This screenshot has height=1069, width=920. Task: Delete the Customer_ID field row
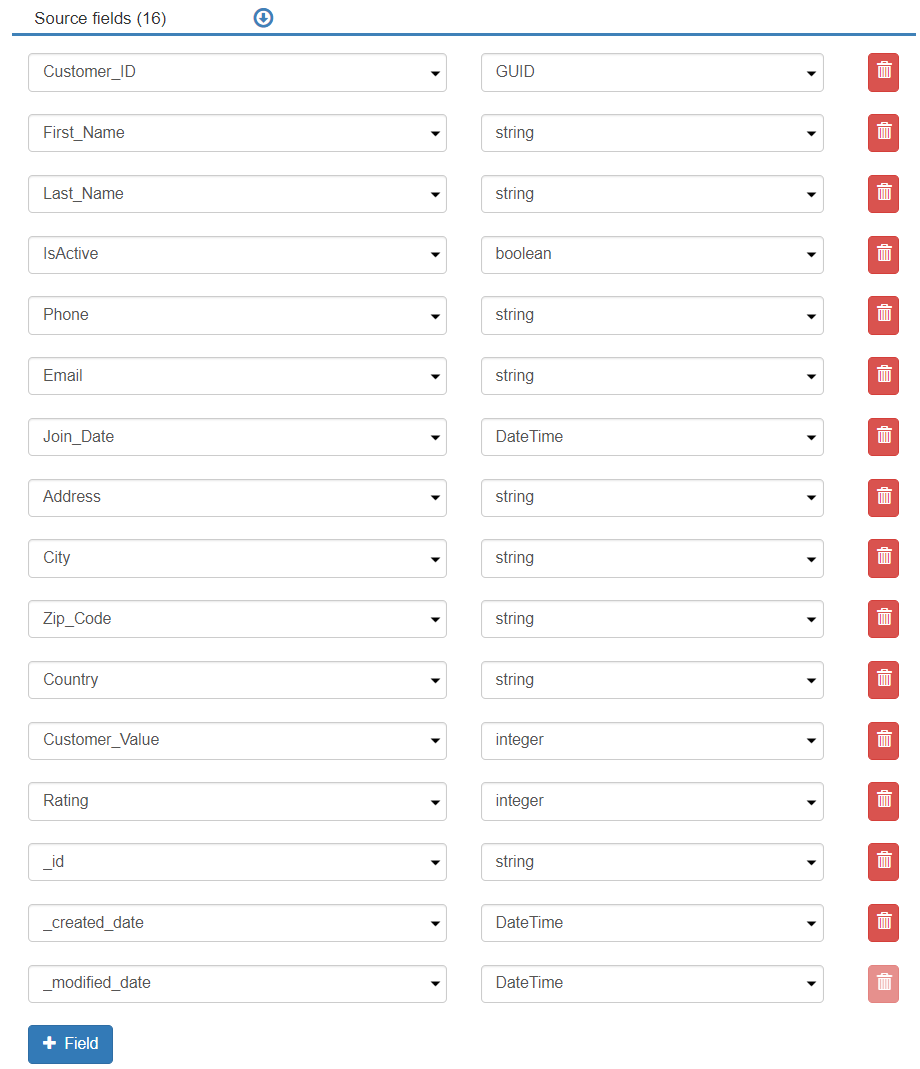[883, 72]
